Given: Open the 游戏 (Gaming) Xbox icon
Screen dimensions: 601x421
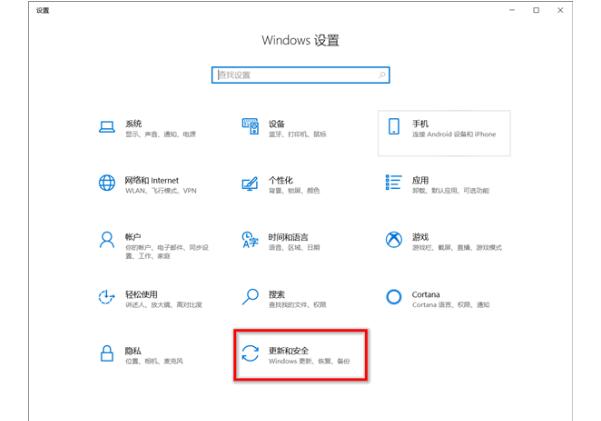Looking at the screenshot, I should 394,240.
